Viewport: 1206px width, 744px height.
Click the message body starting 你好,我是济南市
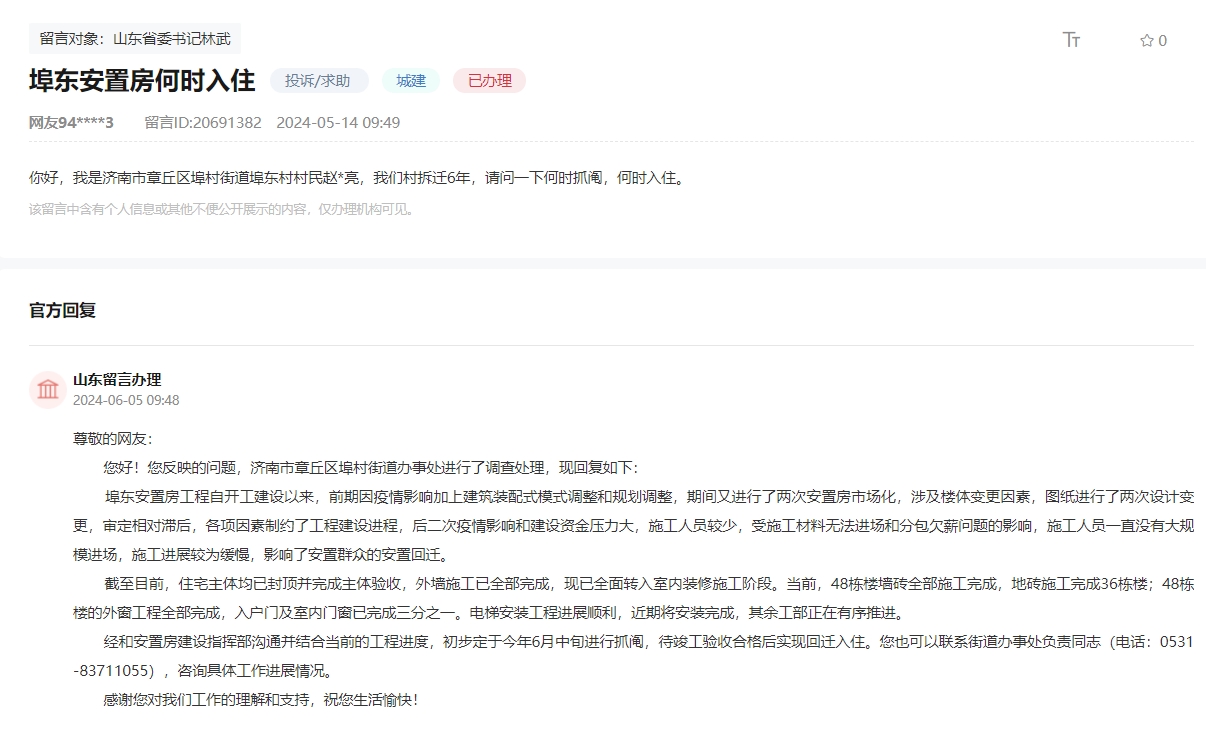click(357, 179)
